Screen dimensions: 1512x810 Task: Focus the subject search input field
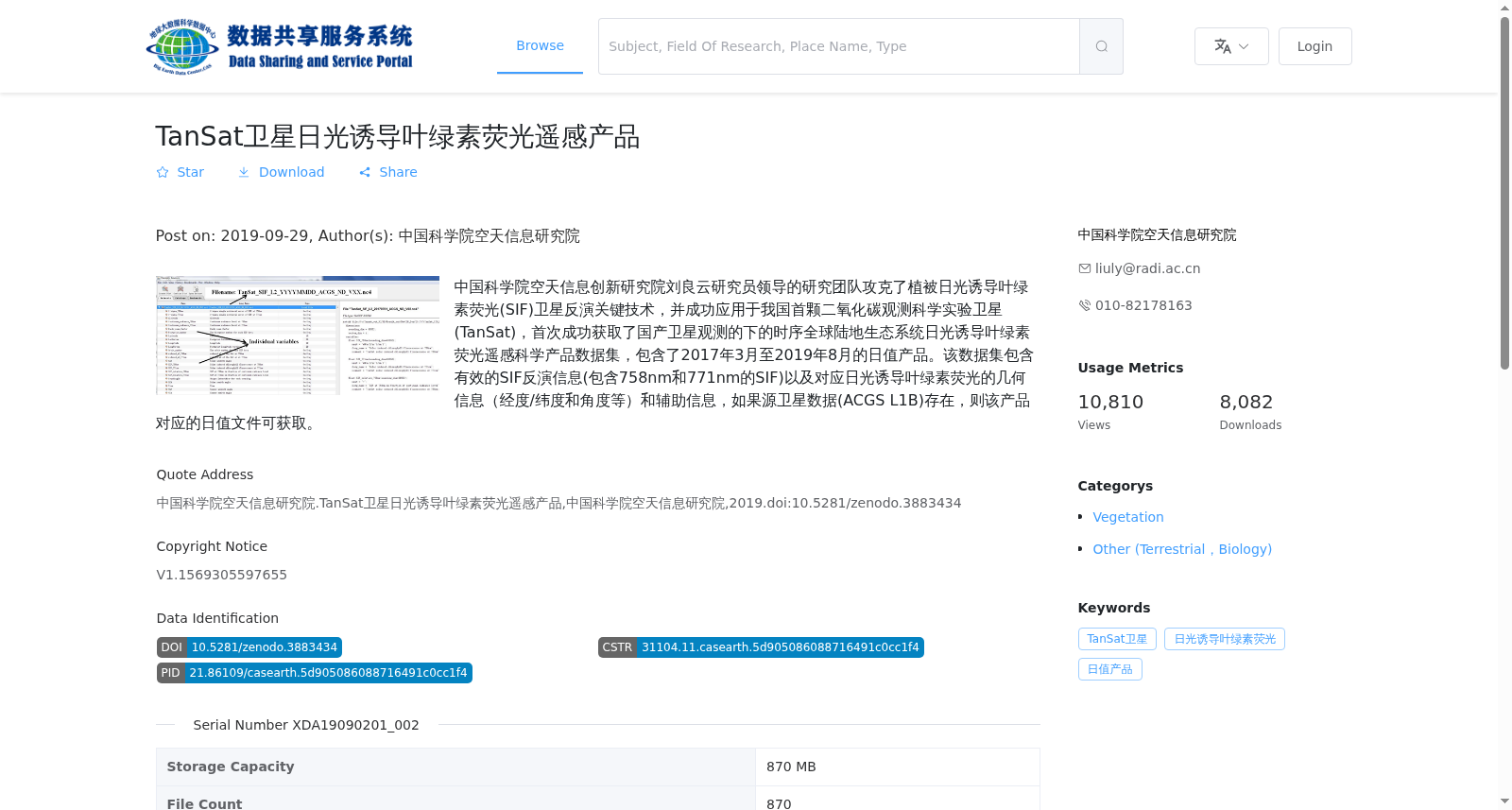839,46
